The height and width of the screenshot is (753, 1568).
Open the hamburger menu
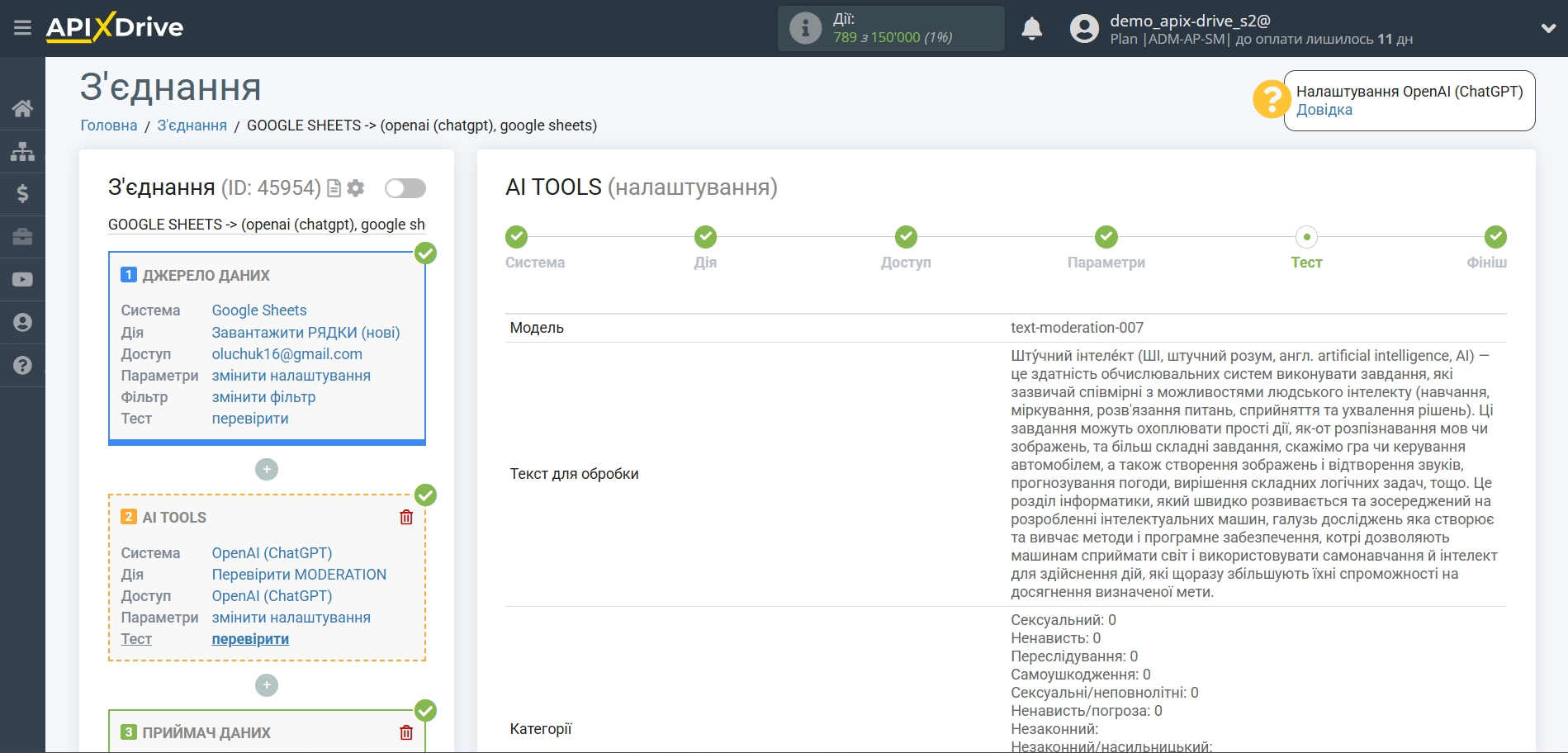[x=22, y=28]
